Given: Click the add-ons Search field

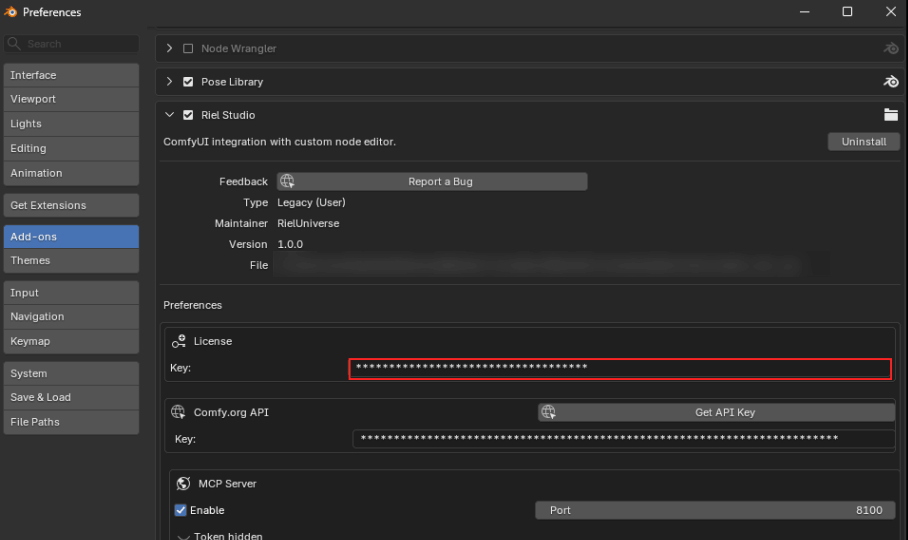Looking at the screenshot, I should 71,43.
